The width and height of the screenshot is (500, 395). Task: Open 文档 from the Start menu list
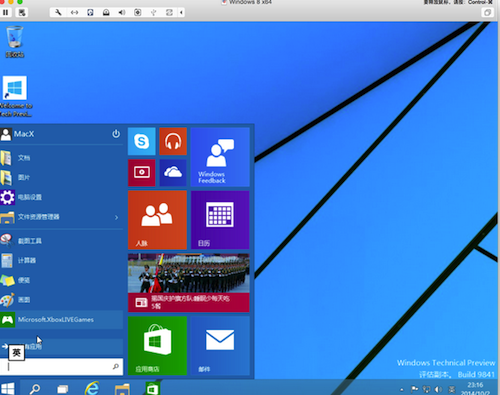pos(61,158)
